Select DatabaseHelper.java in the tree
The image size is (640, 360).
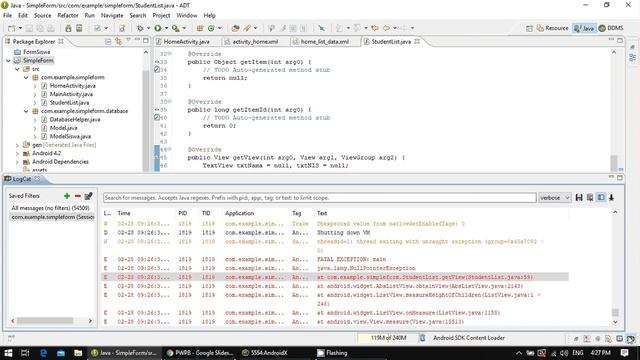click(x=75, y=120)
